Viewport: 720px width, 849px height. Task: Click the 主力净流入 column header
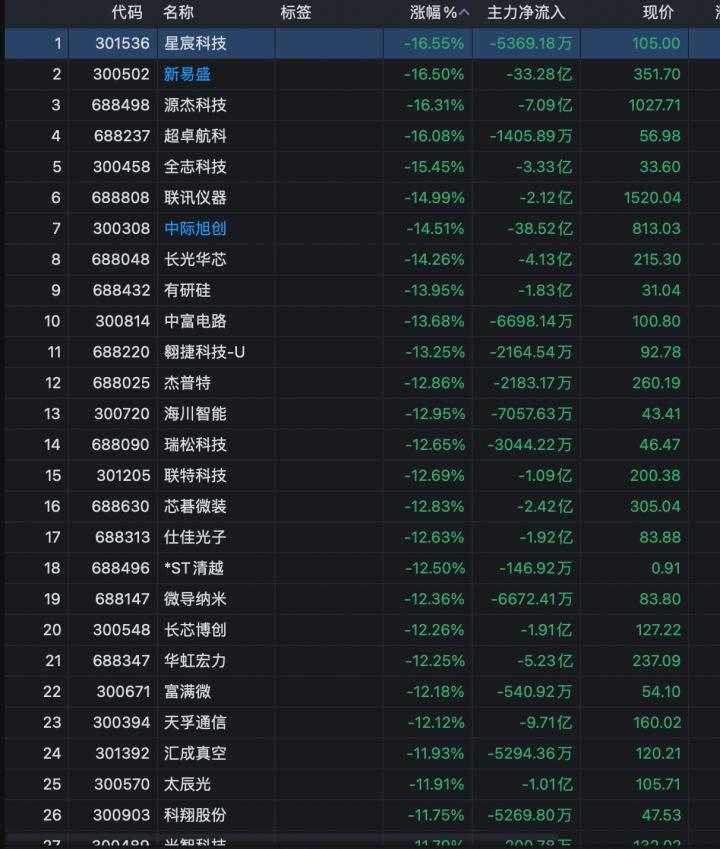[x=526, y=12]
